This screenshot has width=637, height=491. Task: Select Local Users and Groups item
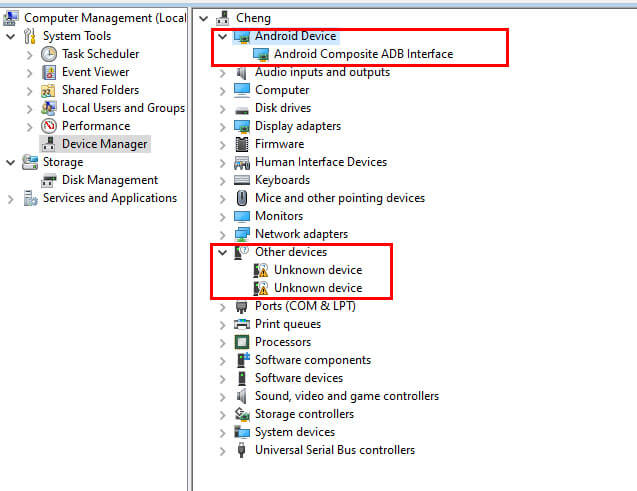click(122, 108)
